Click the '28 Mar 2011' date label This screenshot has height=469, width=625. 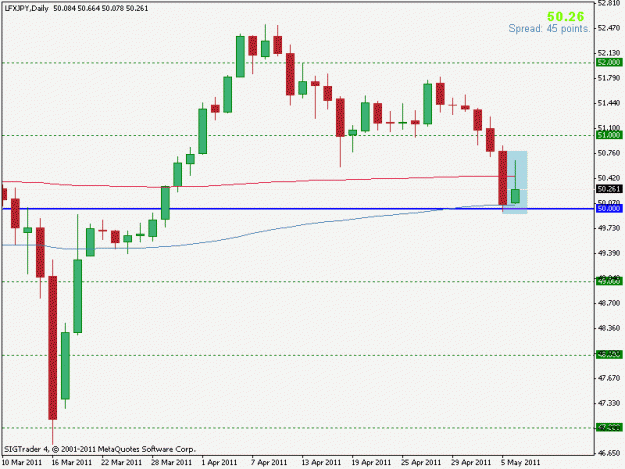point(171,462)
